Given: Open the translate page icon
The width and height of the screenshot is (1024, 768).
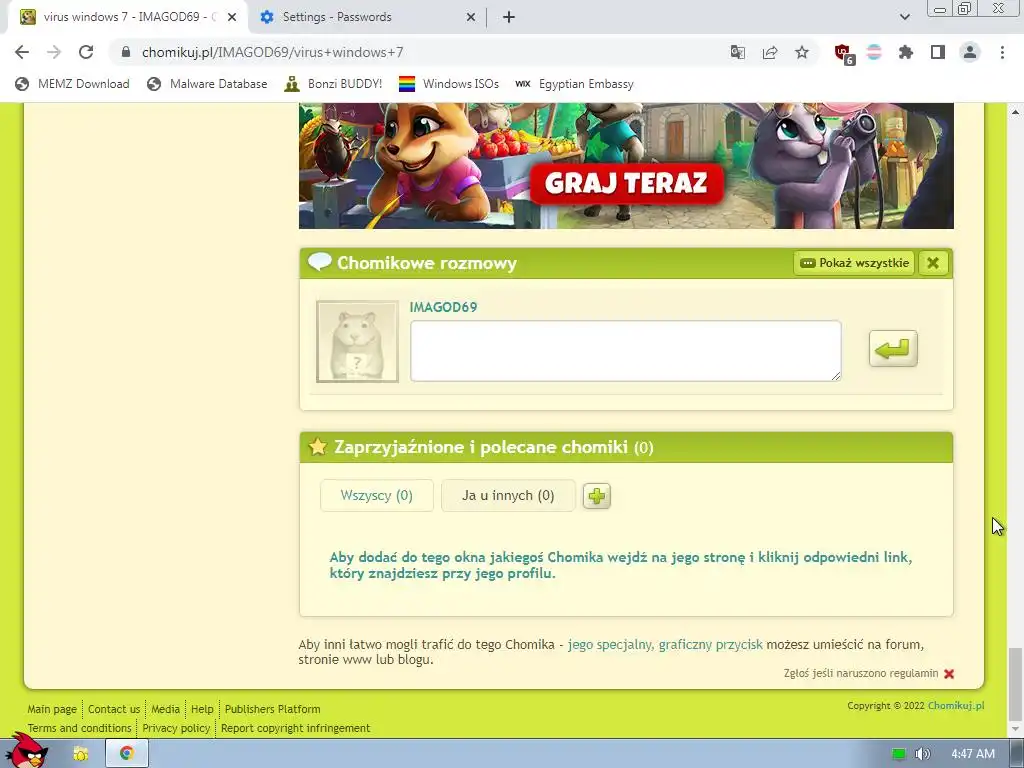Looking at the screenshot, I should (738, 52).
